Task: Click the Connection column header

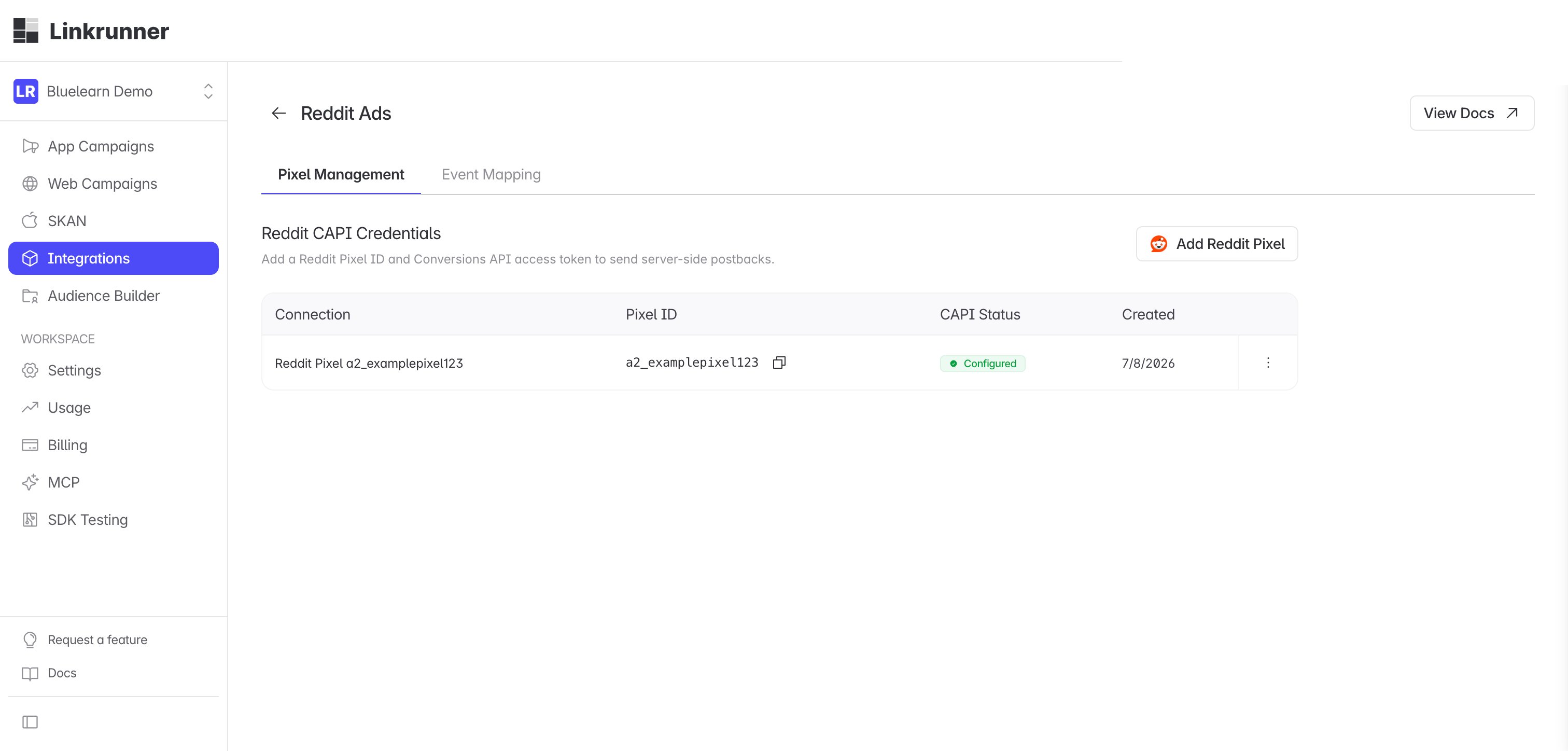Action: pyautogui.click(x=313, y=314)
